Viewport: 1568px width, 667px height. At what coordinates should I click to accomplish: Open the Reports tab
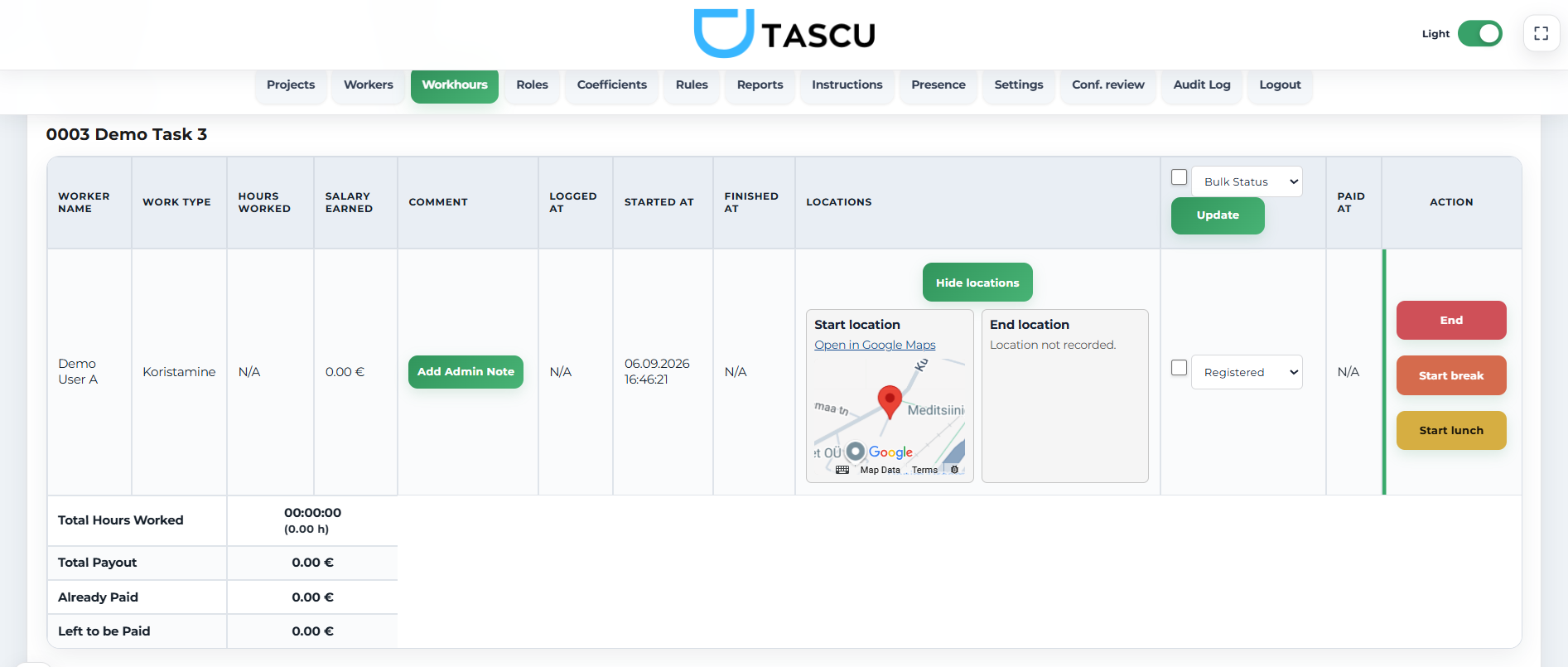pyautogui.click(x=760, y=85)
